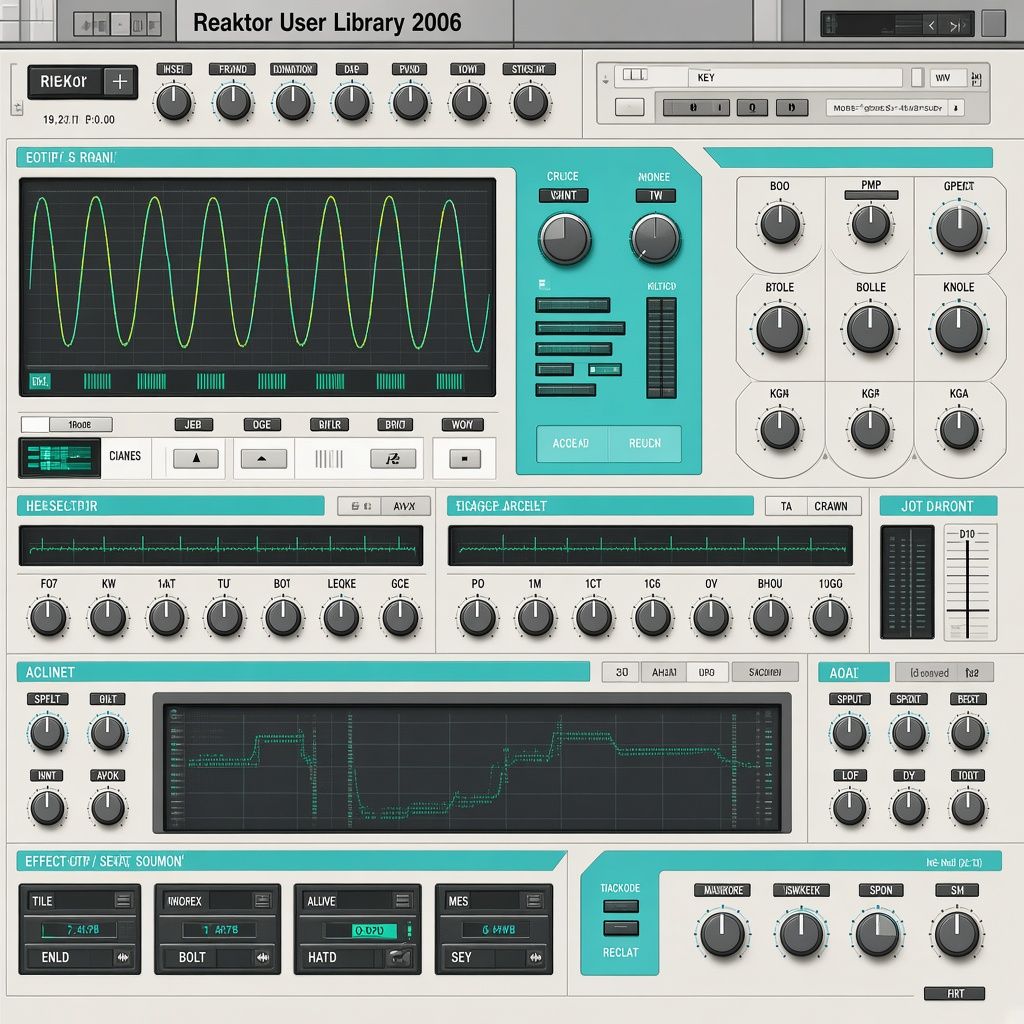Expand the ld coaved selector in AOAI

pos(944,673)
